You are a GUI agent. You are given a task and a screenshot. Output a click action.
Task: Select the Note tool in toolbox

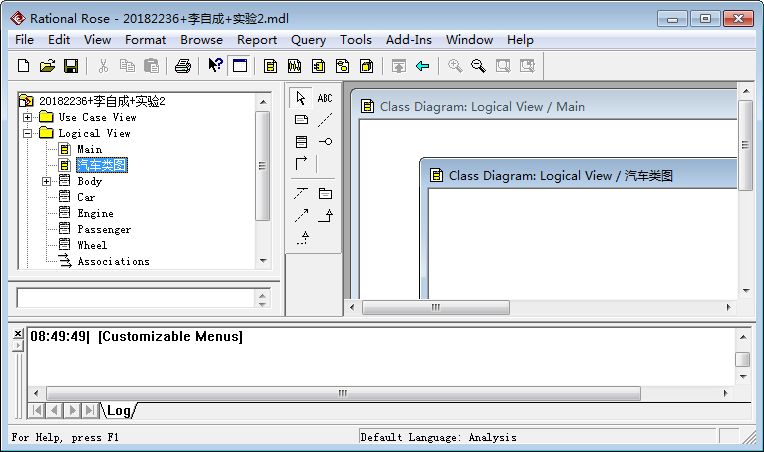(x=302, y=119)
